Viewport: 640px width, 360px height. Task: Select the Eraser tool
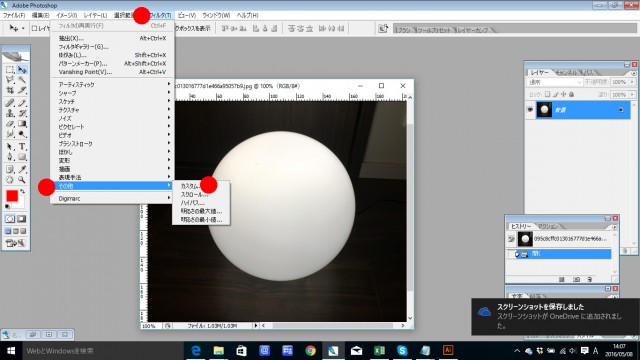[10, 123]
